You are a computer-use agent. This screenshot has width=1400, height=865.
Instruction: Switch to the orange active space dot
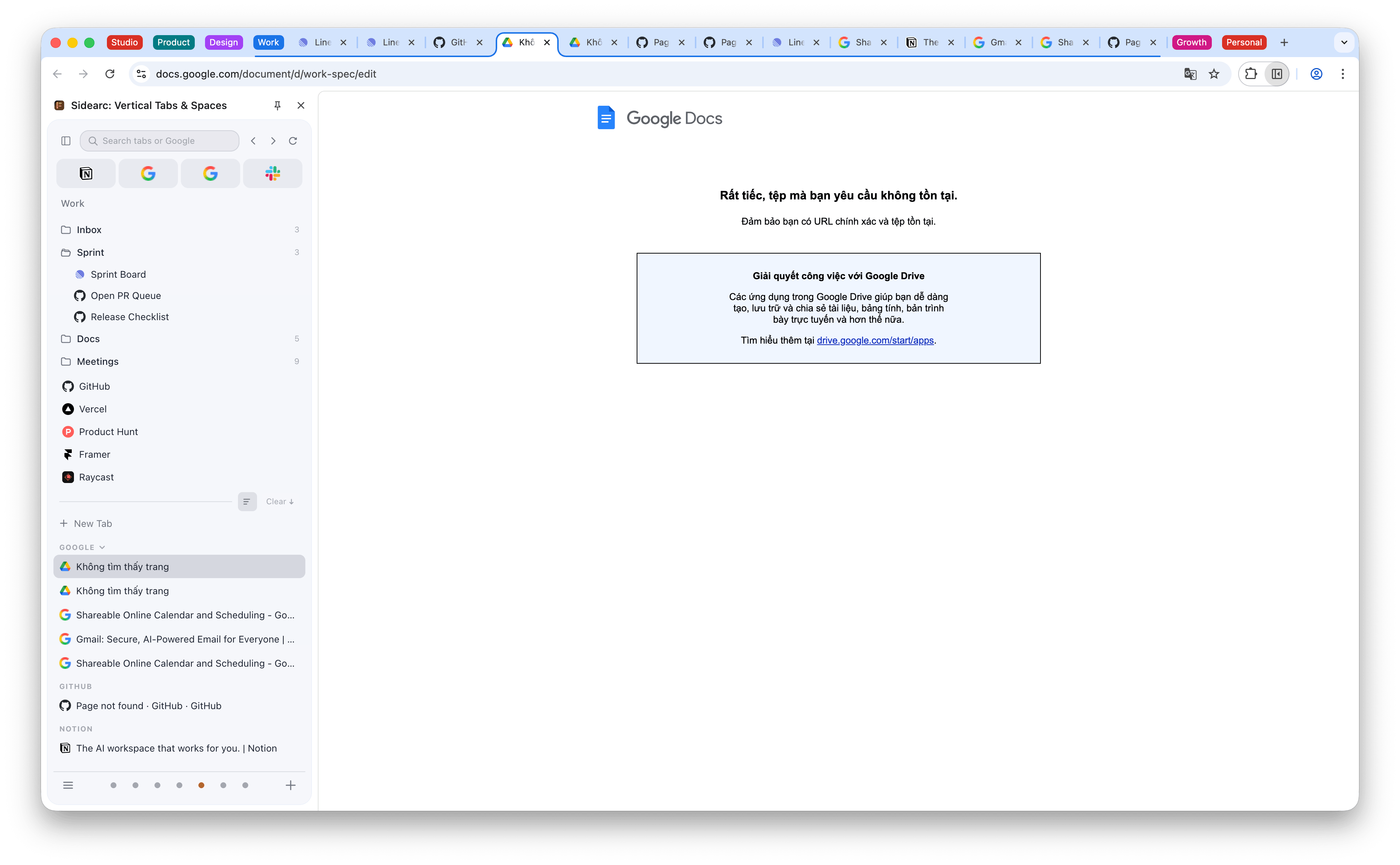pos(201,785)
